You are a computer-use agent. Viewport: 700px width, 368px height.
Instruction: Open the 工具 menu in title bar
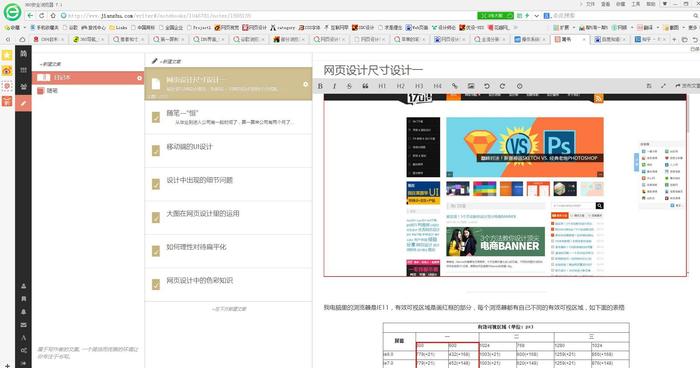[x=636, y=4]
